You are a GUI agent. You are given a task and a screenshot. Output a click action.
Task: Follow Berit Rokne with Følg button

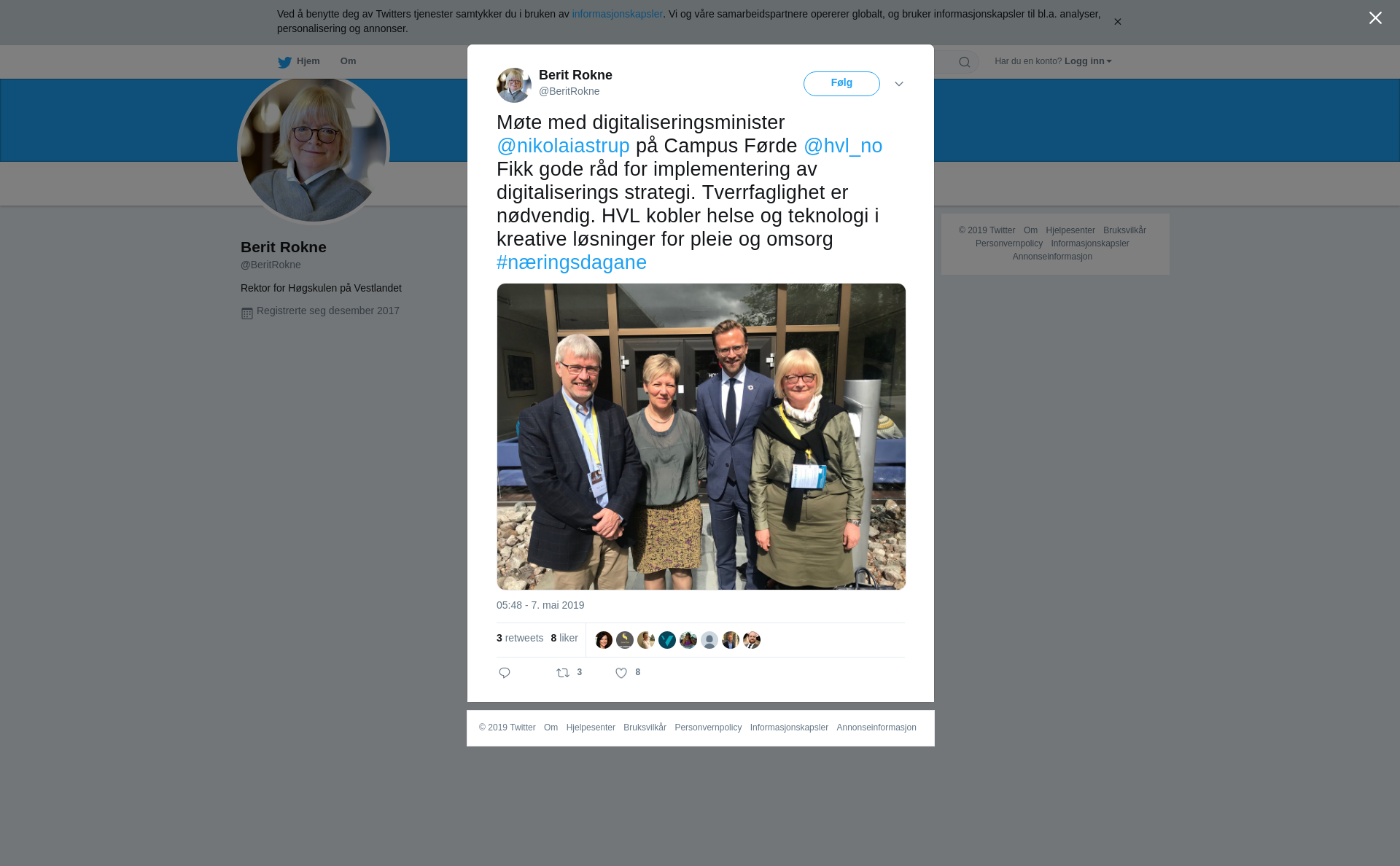tap(841, 84)
